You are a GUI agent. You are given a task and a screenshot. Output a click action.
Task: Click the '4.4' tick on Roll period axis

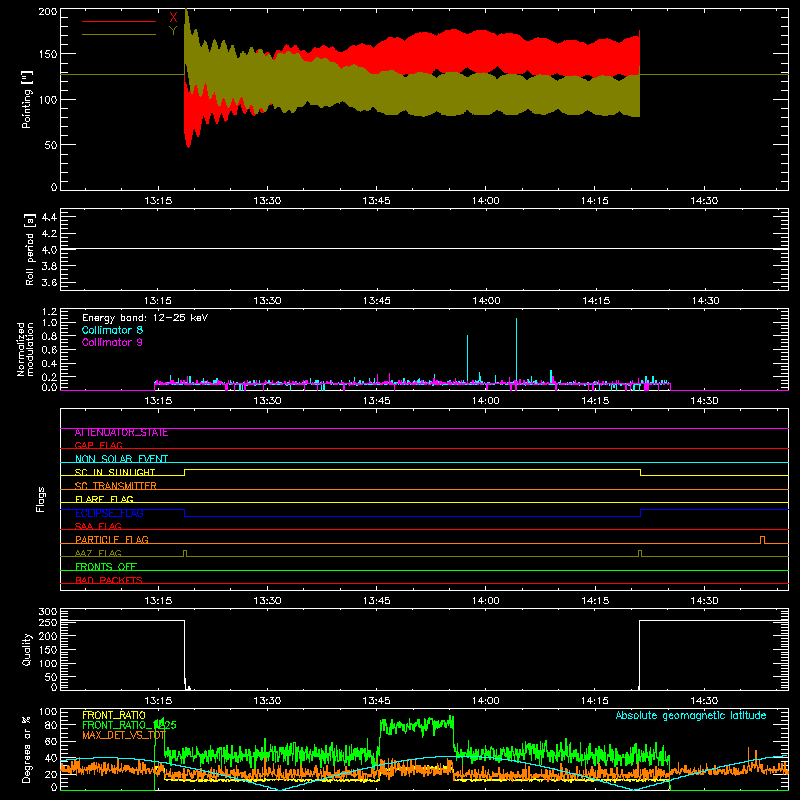click(49, 217)
